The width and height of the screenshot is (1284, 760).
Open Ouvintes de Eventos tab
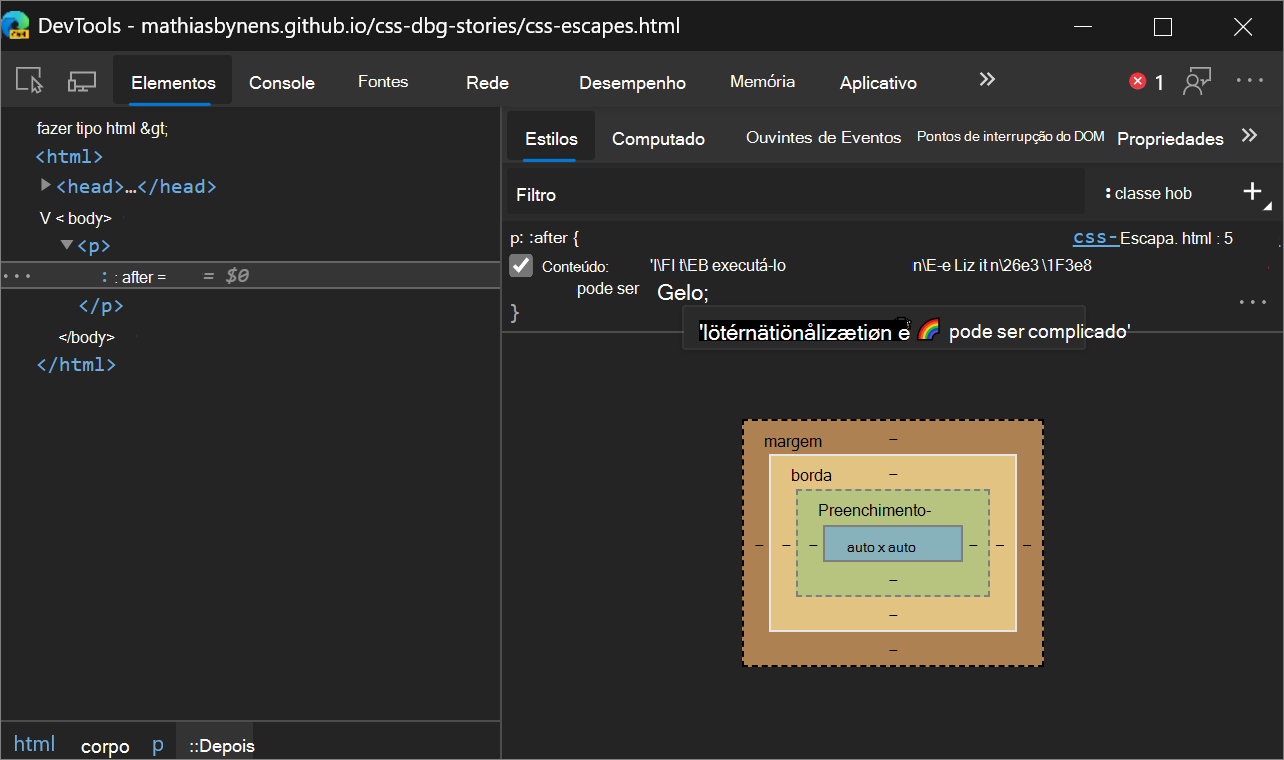[824, 138]
